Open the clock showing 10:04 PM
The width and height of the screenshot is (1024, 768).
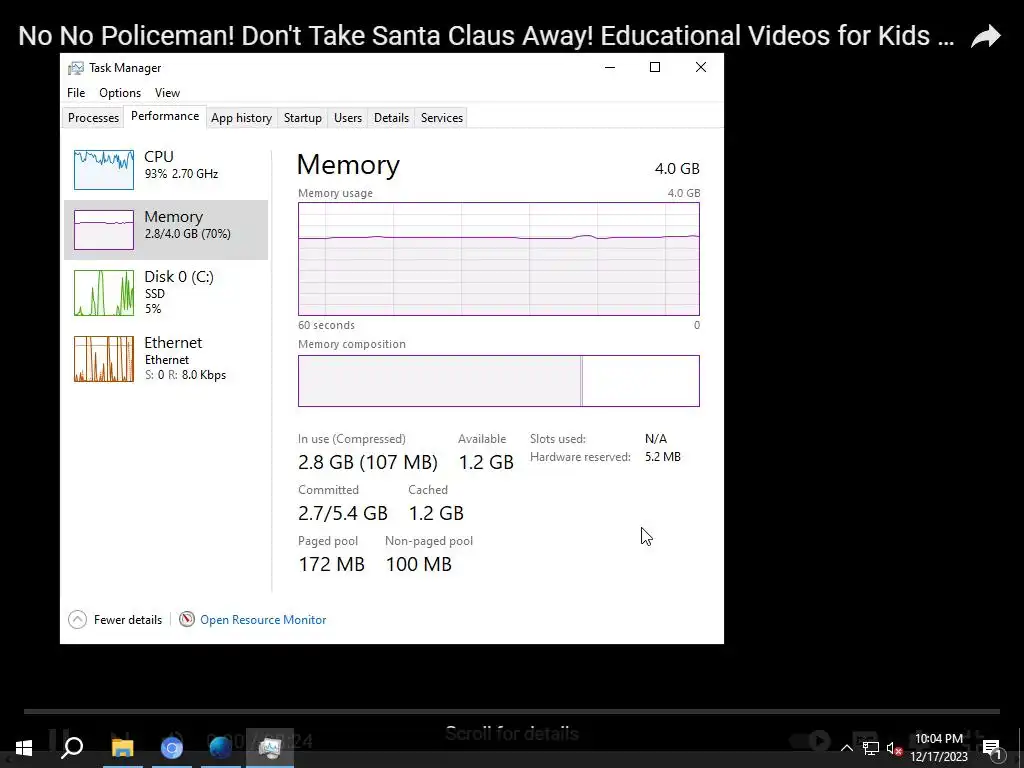pos(938,748)
